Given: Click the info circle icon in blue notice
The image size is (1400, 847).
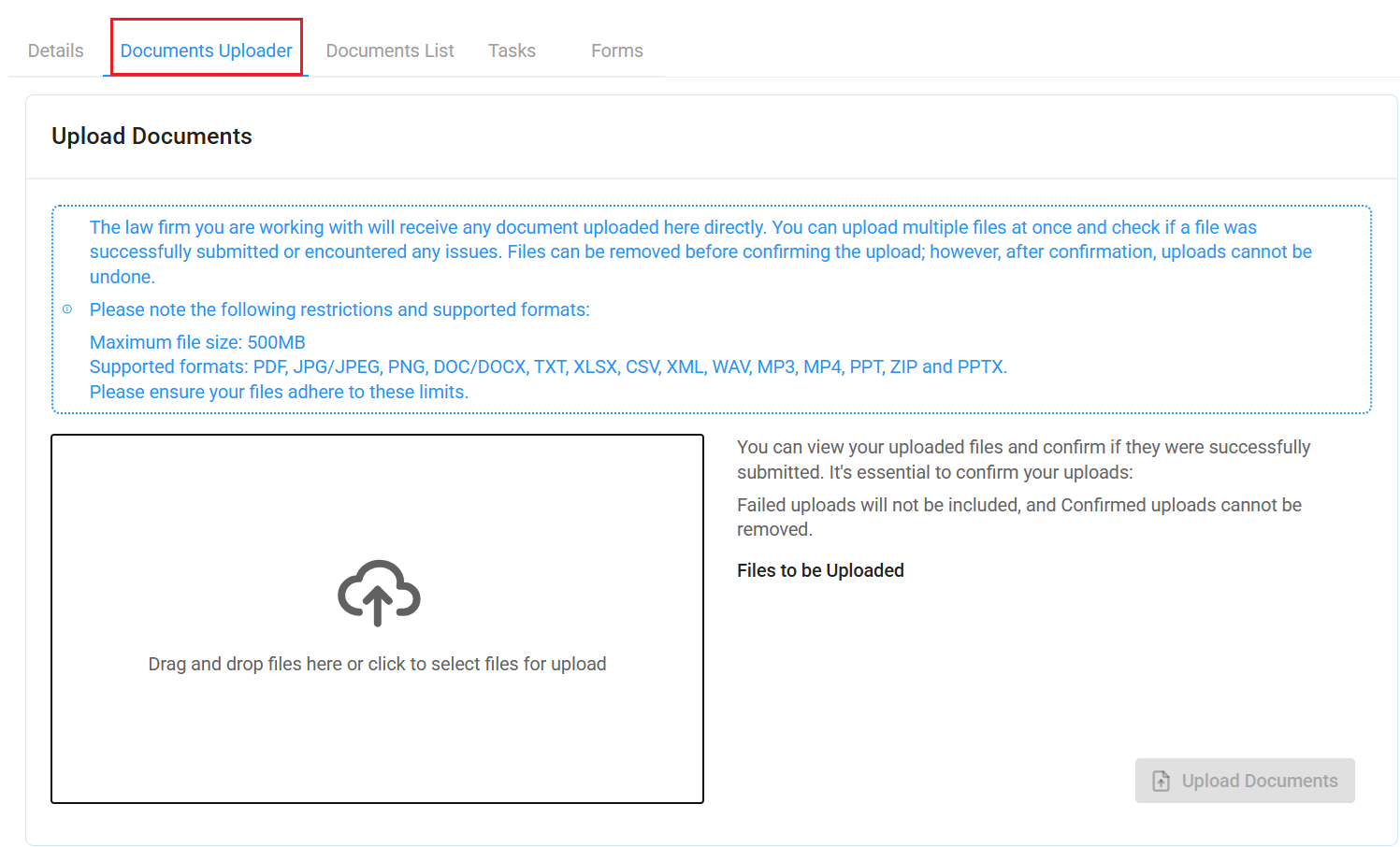Looking at the screenshot, I should pyautogui.click(x=67, y=309).
